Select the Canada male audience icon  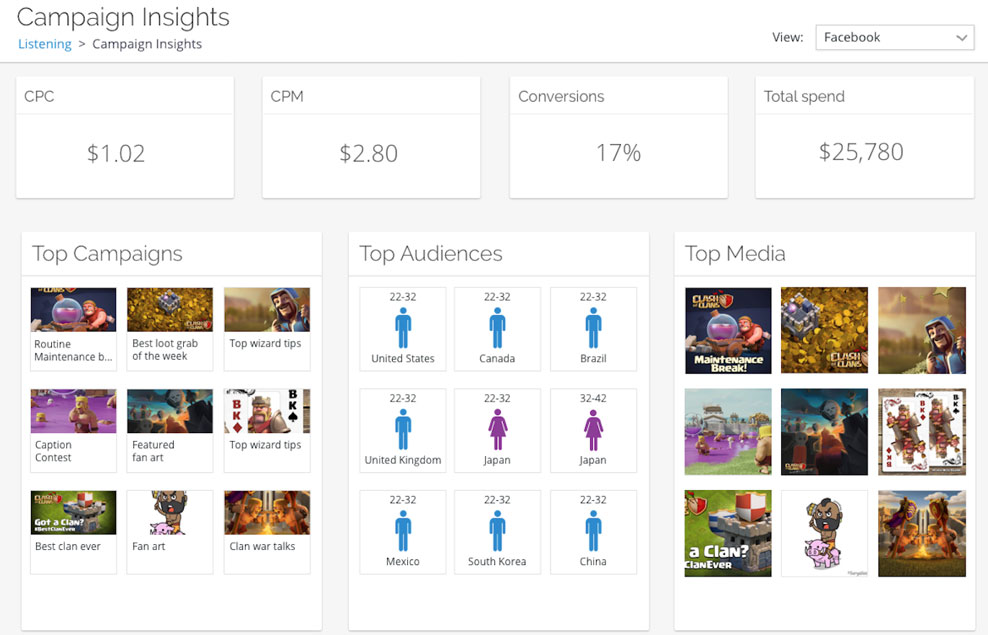[x=497, y=328]
